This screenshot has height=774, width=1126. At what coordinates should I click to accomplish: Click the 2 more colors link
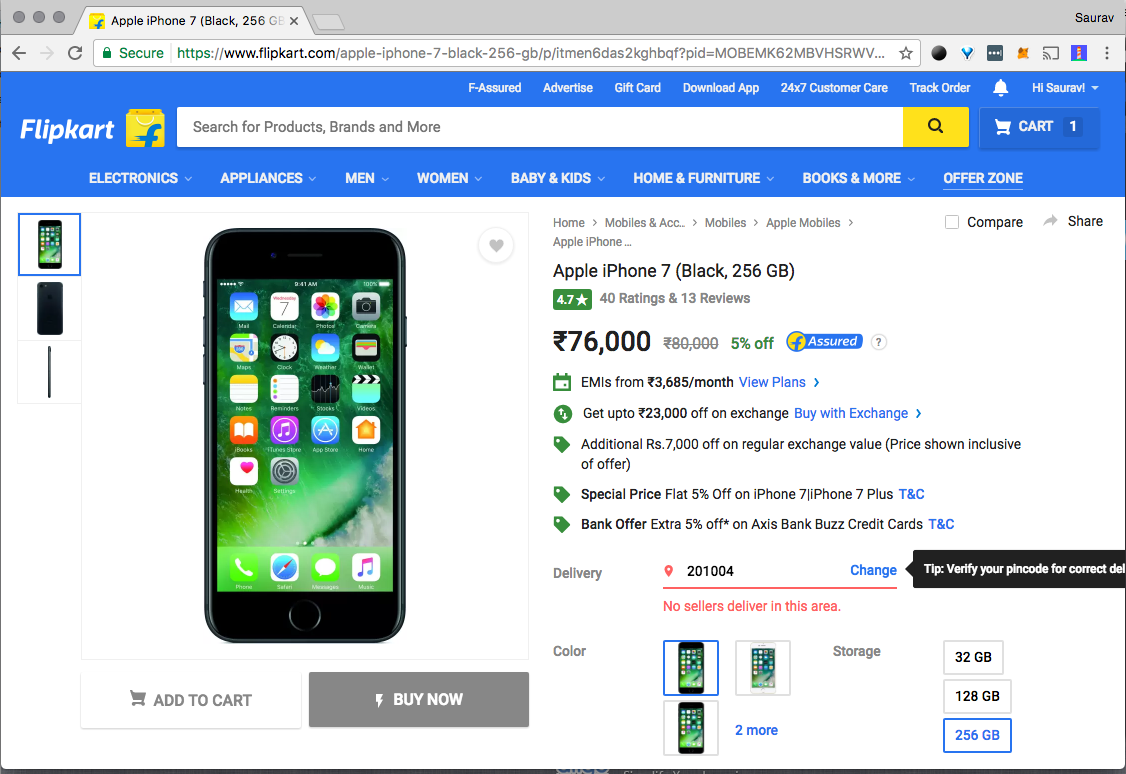click(x=756, y=730)
